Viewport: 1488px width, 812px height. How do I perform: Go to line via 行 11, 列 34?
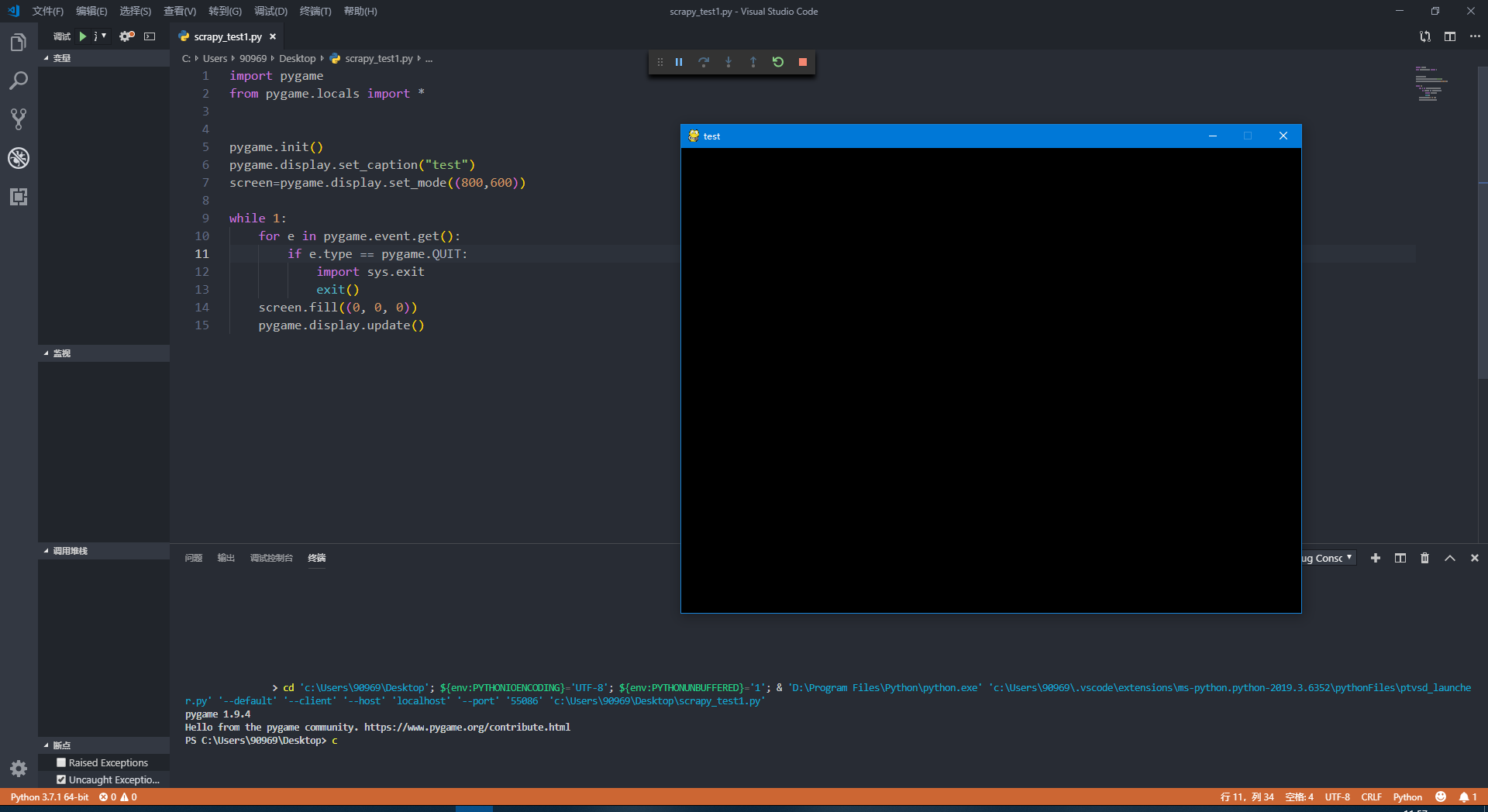1247,797
